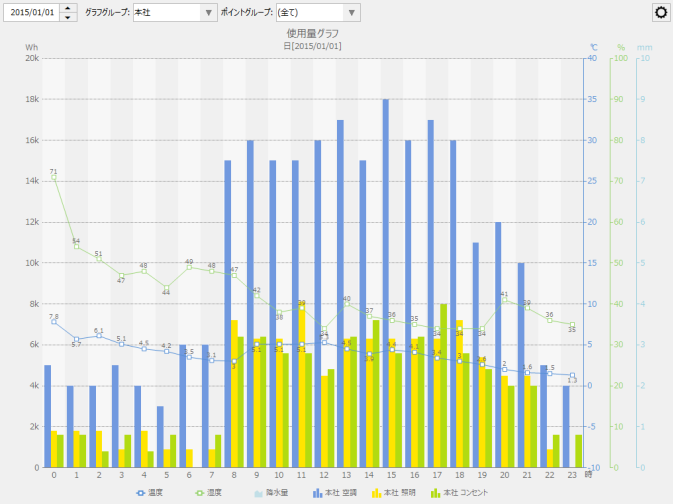Click humidity data point labeled 71

(53, 177)
